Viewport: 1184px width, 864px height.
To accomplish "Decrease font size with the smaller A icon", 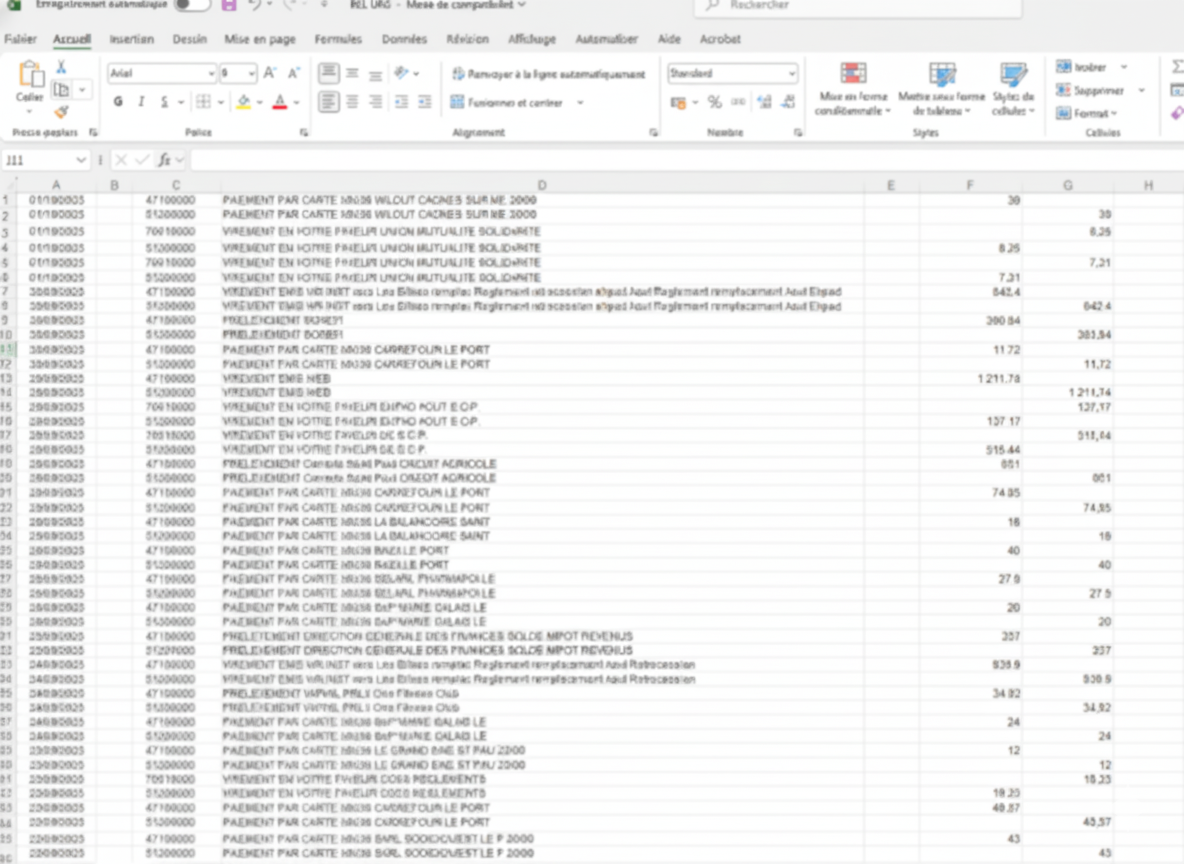I will click(294, 73).
